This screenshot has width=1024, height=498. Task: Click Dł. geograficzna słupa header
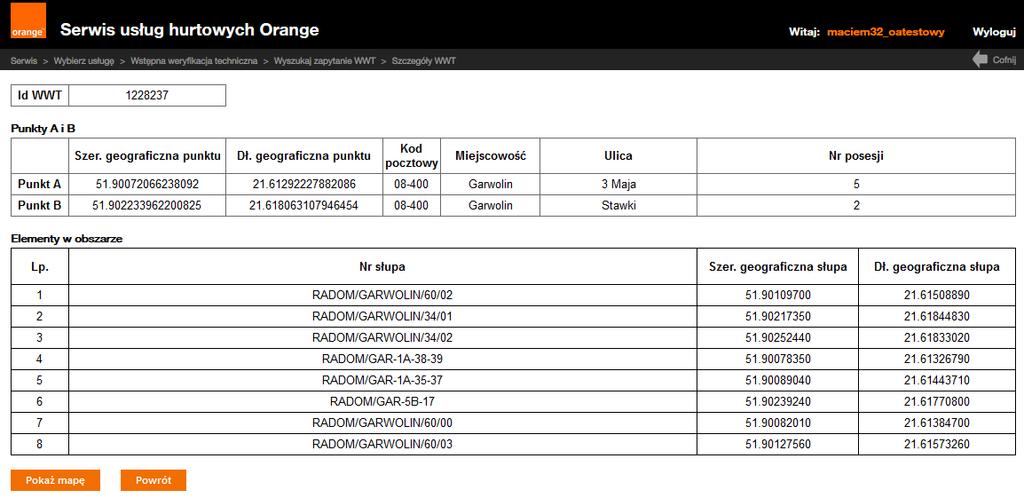[x=937, y=266]
